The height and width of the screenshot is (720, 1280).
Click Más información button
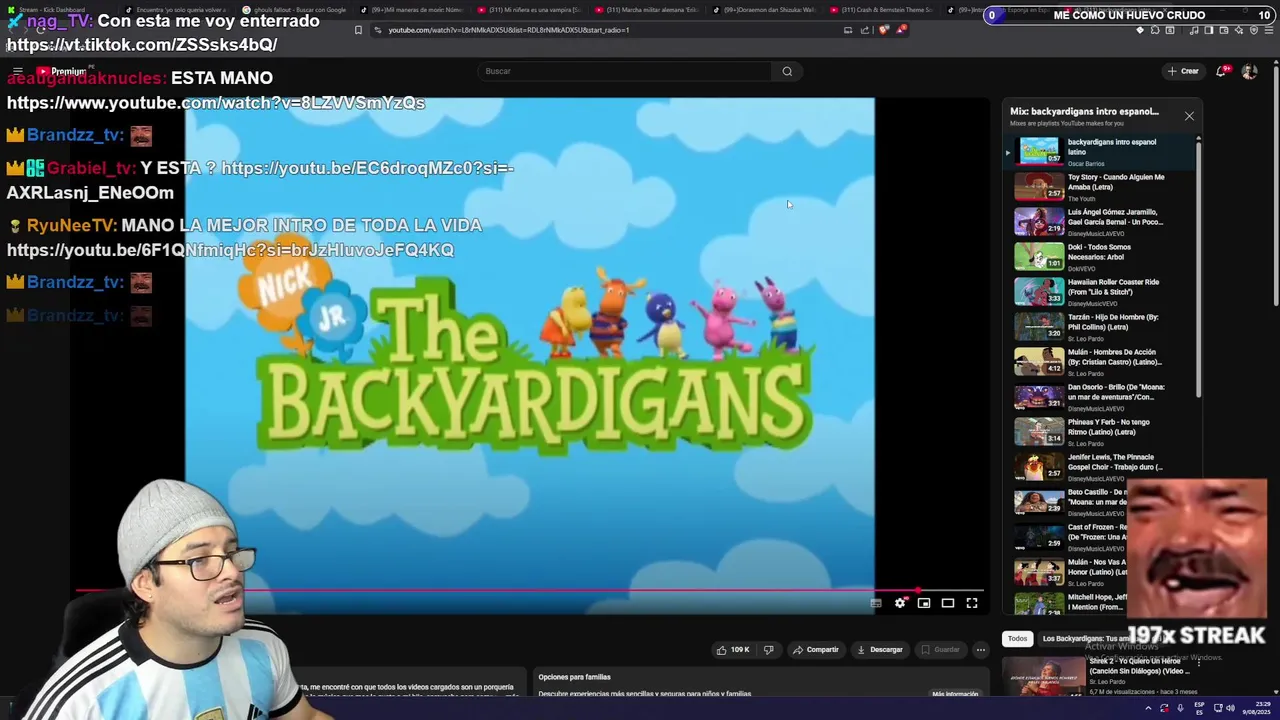pos(955,694)
